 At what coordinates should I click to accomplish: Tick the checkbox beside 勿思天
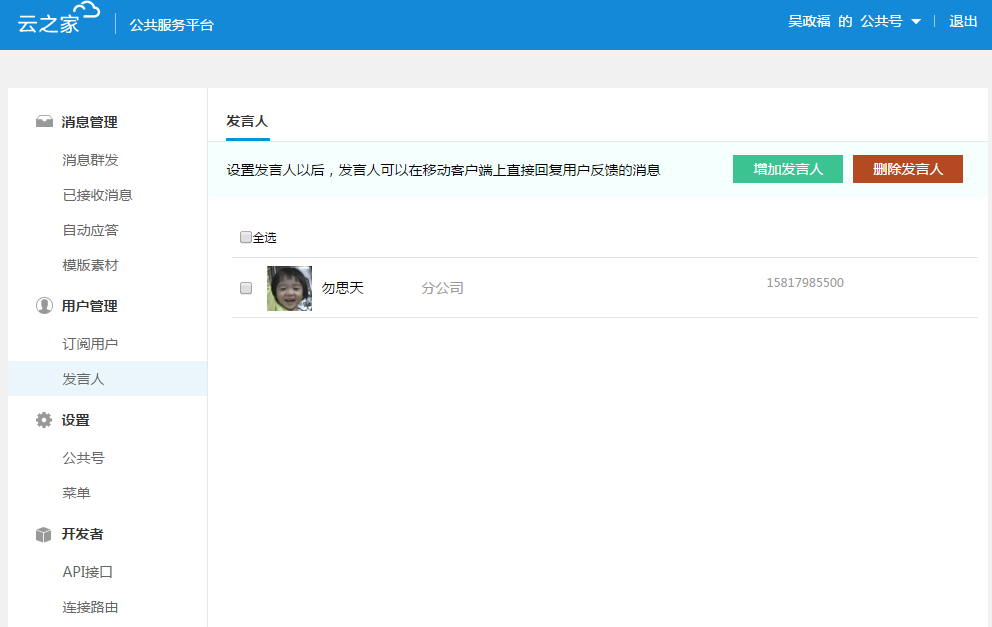tap(246, 288)
